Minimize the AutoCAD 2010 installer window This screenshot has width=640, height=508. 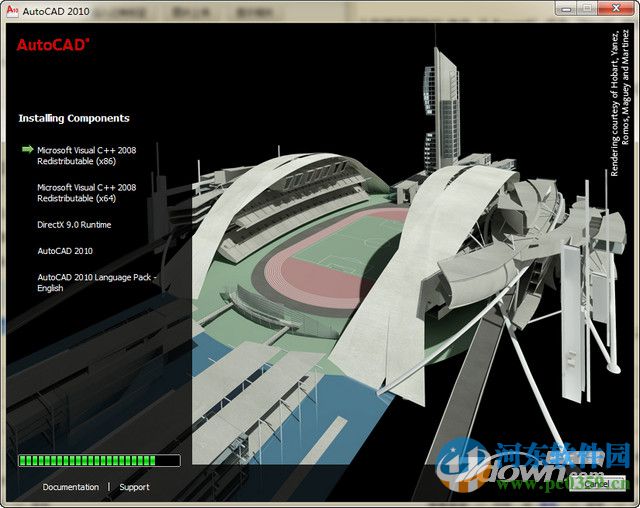[567, 8]
